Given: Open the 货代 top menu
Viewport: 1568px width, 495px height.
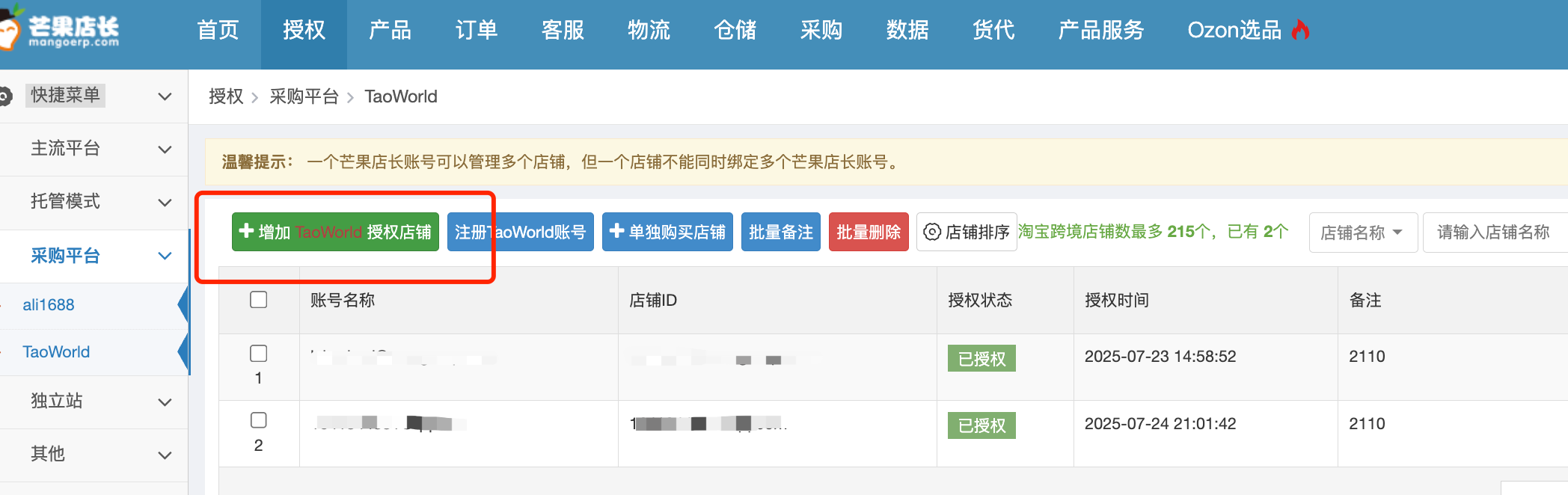Looking at the screenshot, I should point(993,30).
